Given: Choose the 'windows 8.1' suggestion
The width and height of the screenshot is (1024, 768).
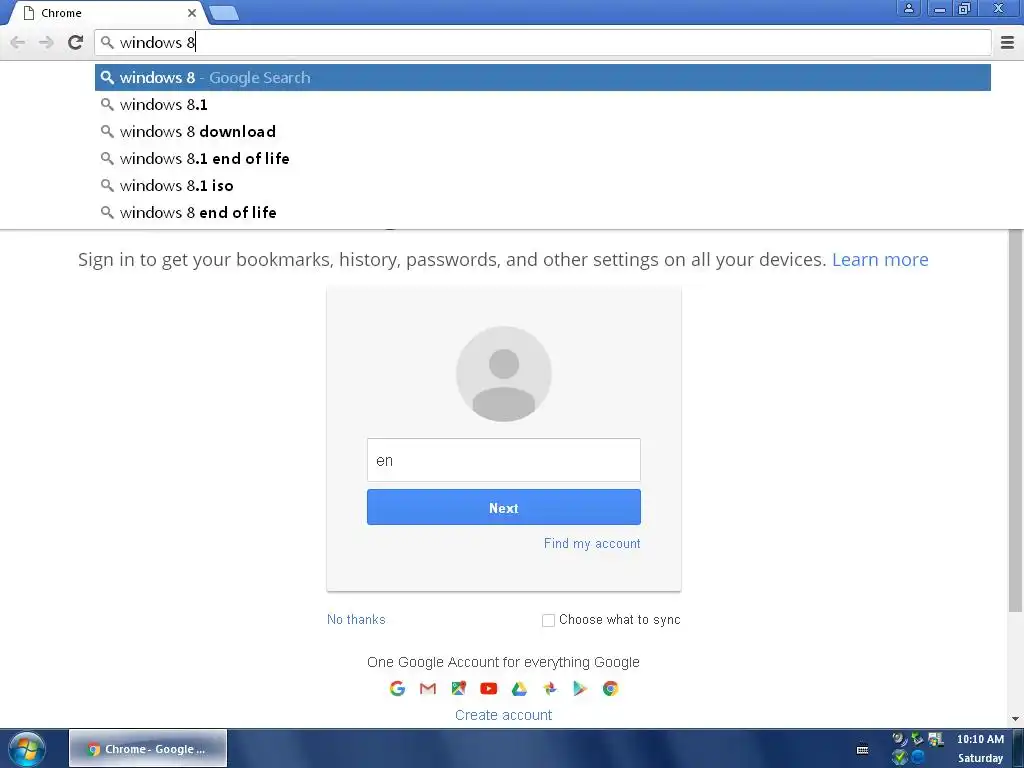Looking at the screenshot, I should pyautogui.click(x=543, y=104).
